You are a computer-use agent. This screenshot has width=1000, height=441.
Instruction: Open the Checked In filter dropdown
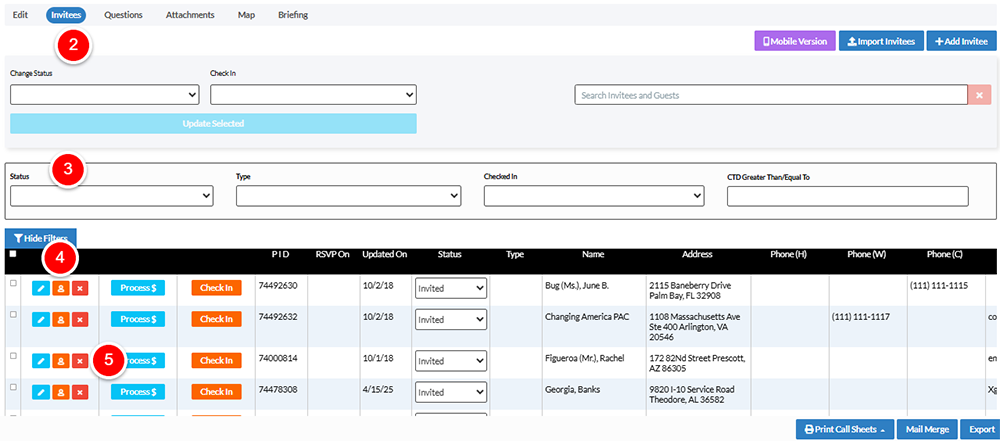(x=594, y=196)
